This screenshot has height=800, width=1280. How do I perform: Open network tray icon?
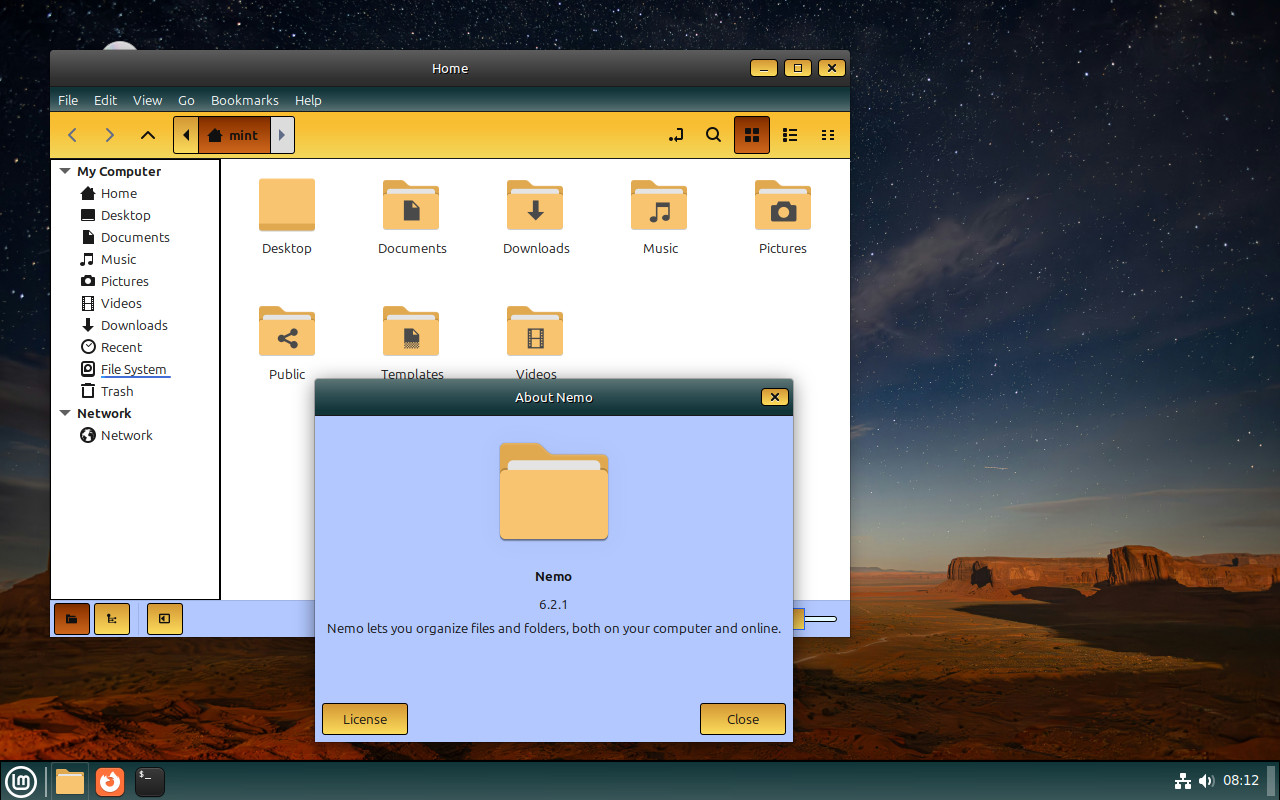[x=1182, y=781]
